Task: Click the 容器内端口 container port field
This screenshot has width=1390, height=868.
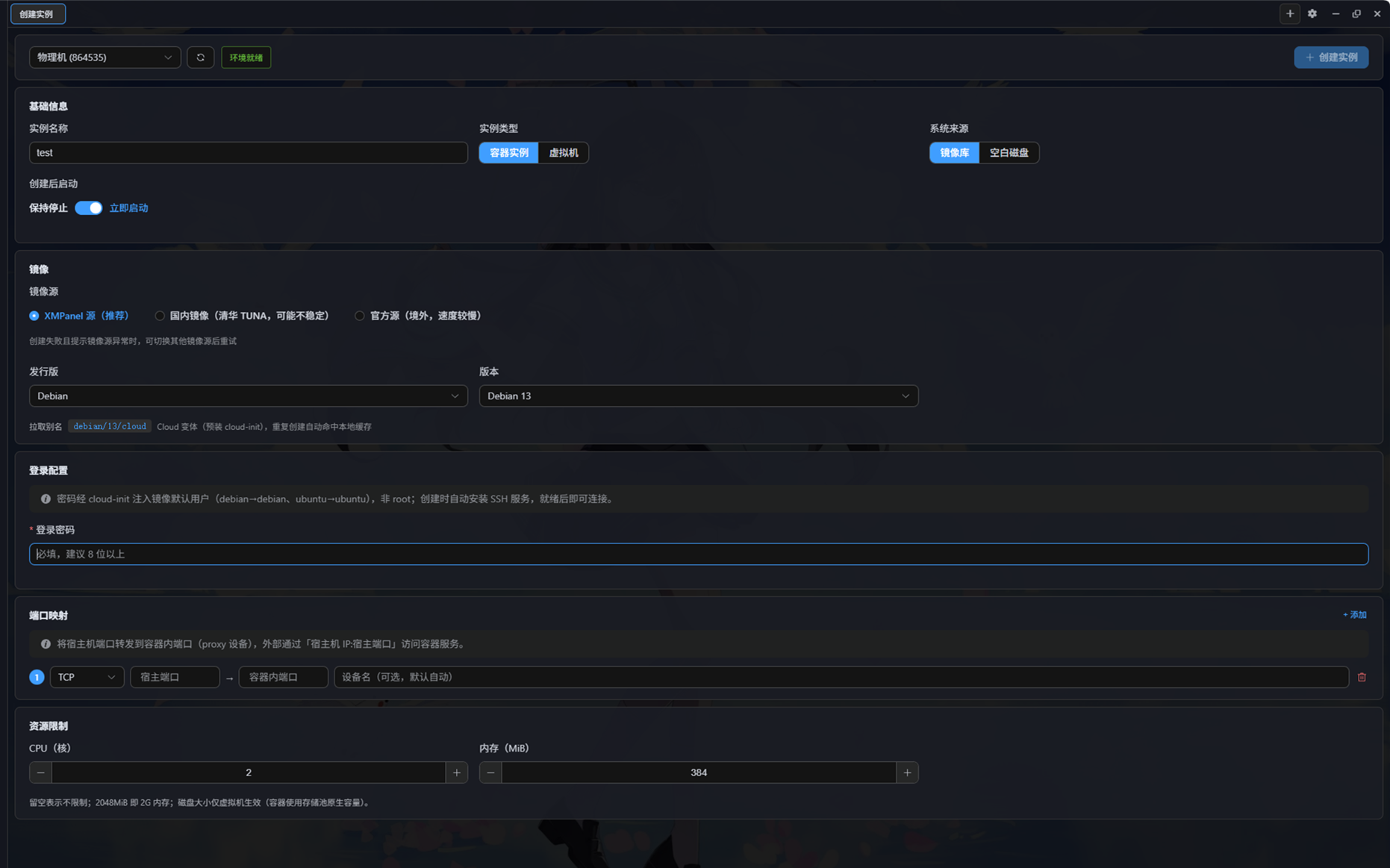Action: point(283,677)
